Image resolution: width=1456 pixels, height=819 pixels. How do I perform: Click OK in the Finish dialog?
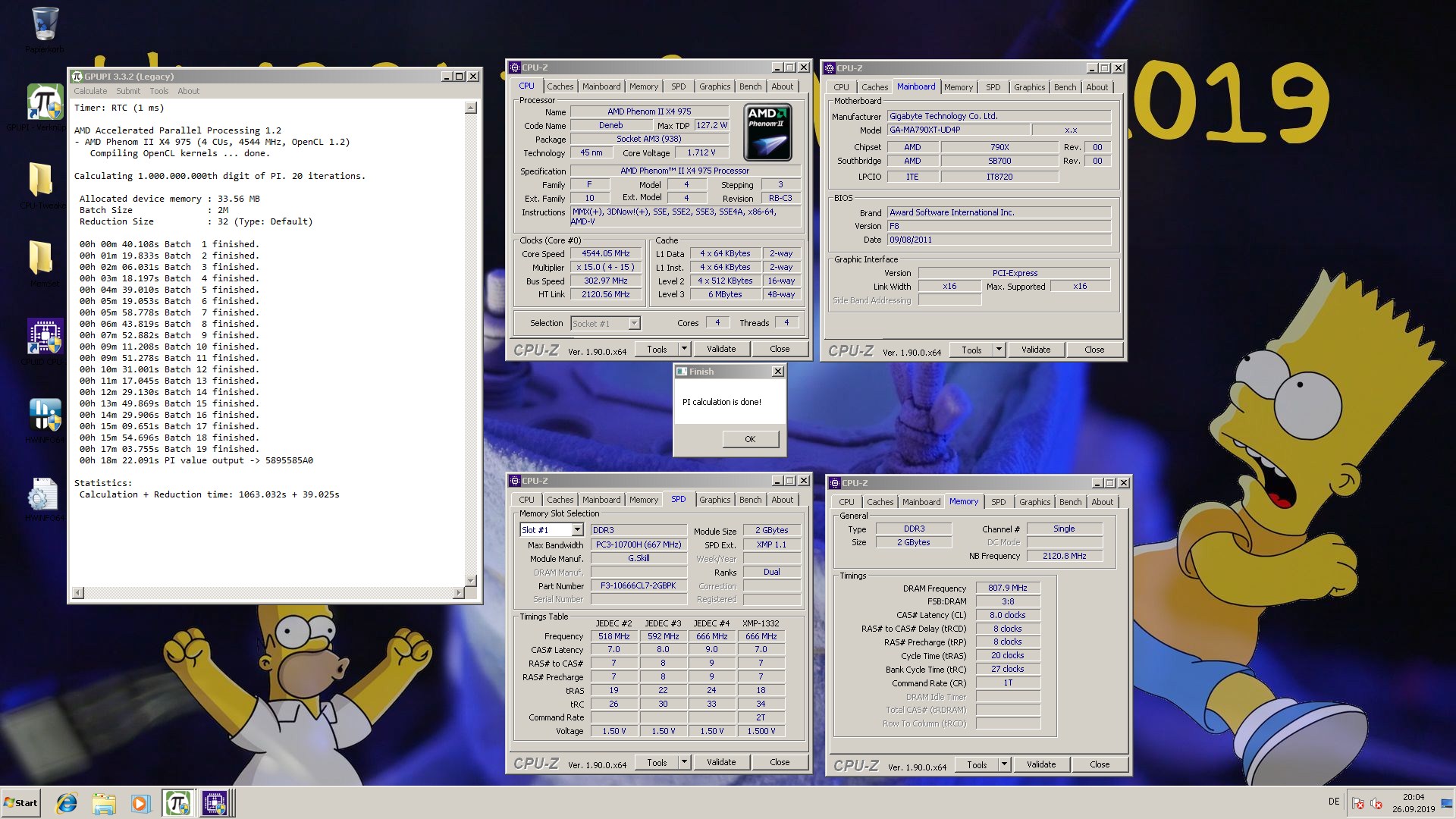pos(750,439)
